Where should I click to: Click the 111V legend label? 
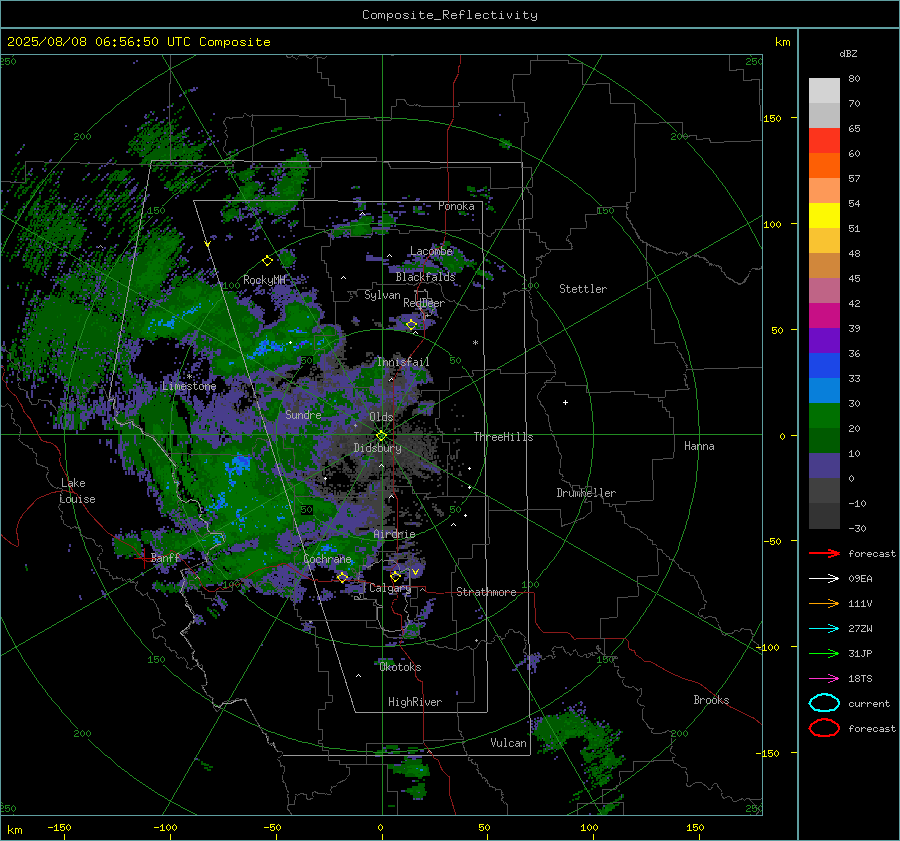860,603
